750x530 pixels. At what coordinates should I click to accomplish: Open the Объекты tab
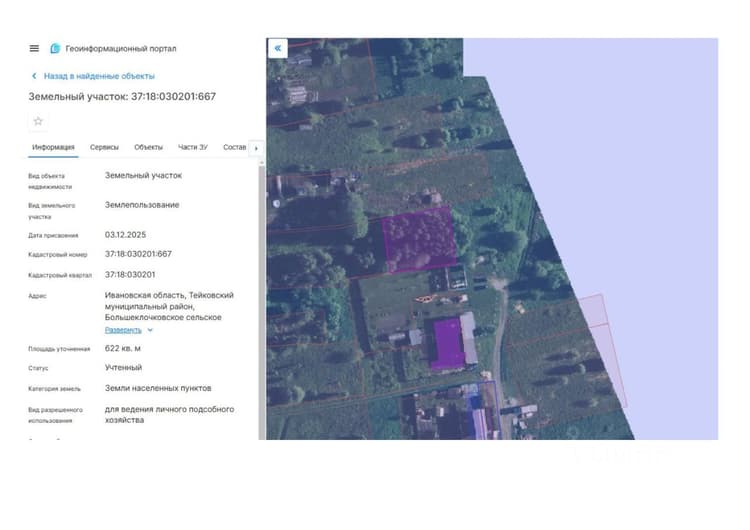pyautogui.click(x=148, y=147)
